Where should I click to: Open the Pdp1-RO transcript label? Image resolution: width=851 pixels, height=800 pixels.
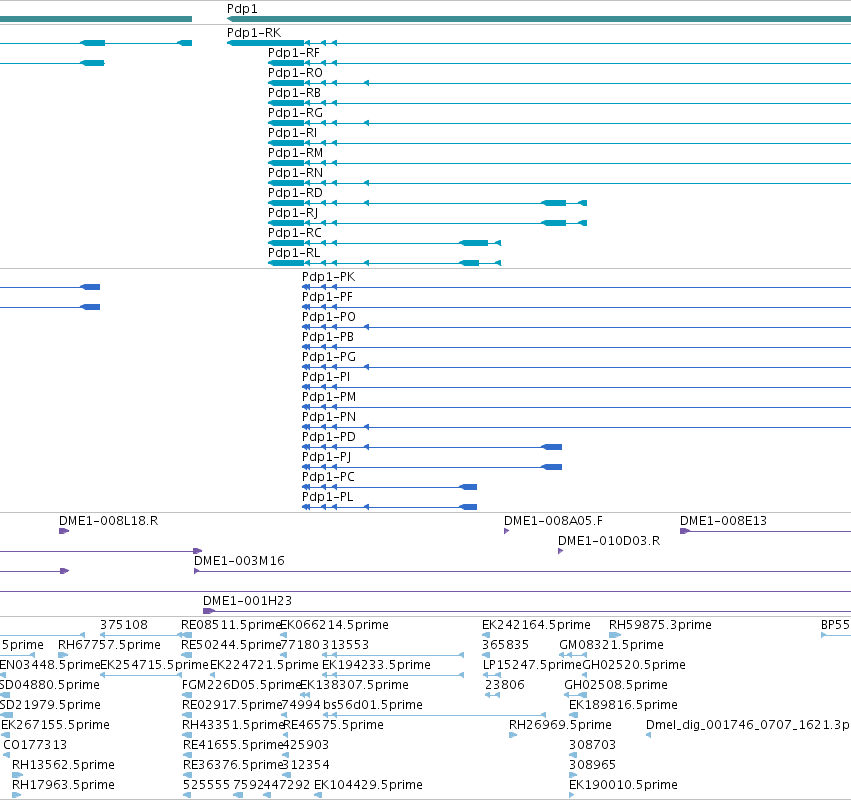click(x=295, y=73)
